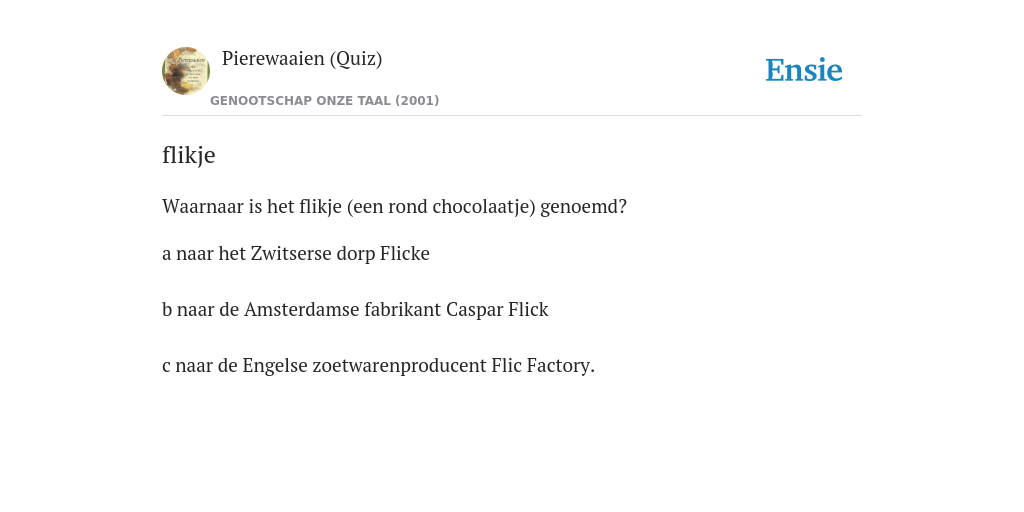1024x512 pixels.
Task: Open the Pierewaaien (Quiz) title link
Action: pyautogui.click(x=302, y=59)
